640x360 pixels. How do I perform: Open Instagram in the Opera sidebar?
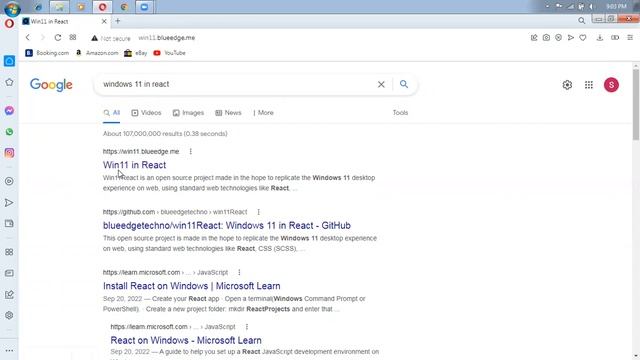point(9,153)
